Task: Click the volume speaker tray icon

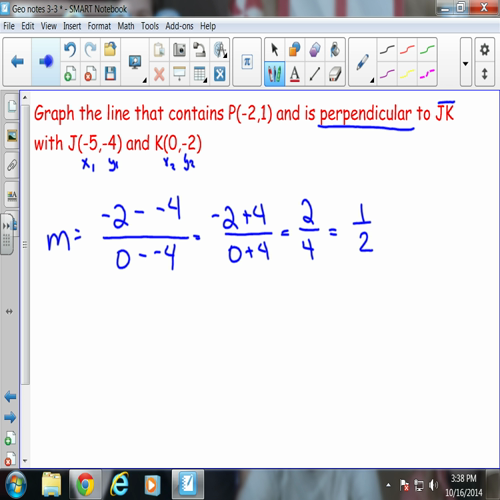Action: (x=433, y=485)
